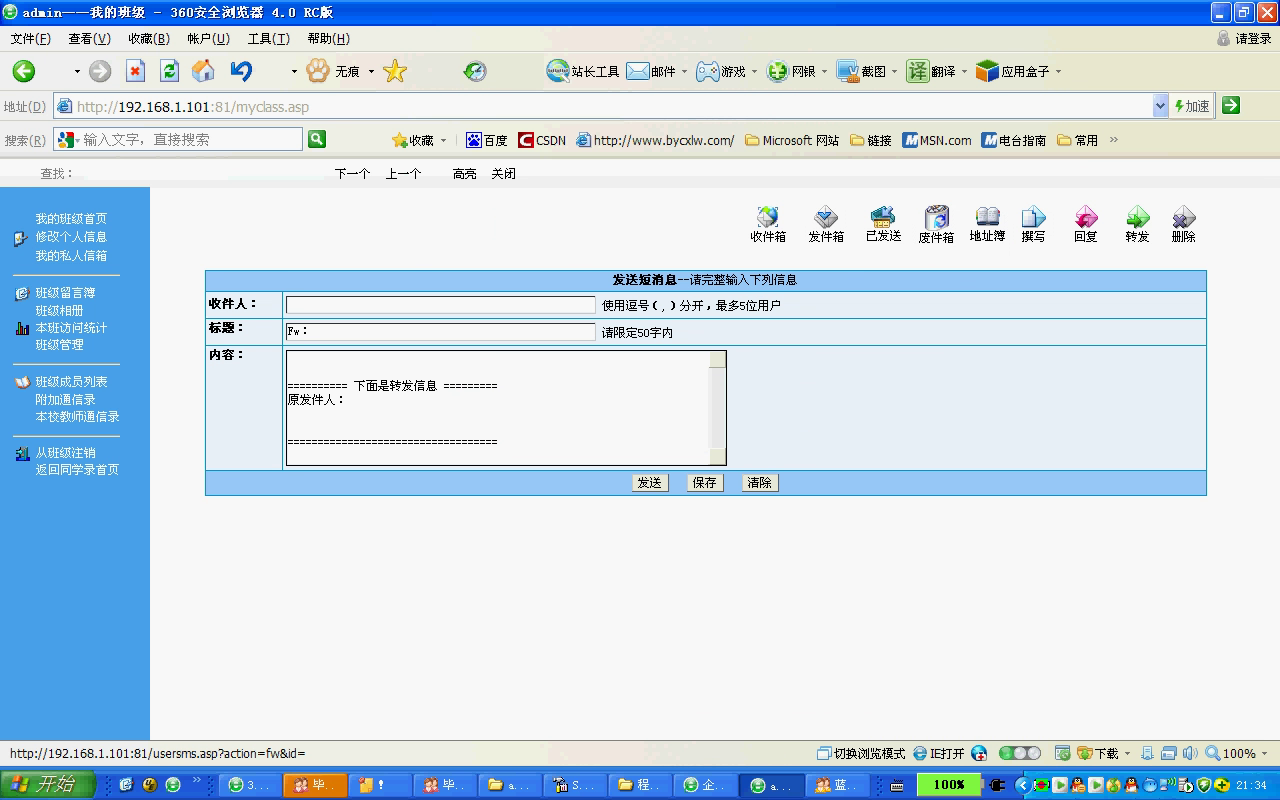Viewport: 1280px width, 800px height.
Task: Click the 清除 clear button
Action: tap(760, 483)
